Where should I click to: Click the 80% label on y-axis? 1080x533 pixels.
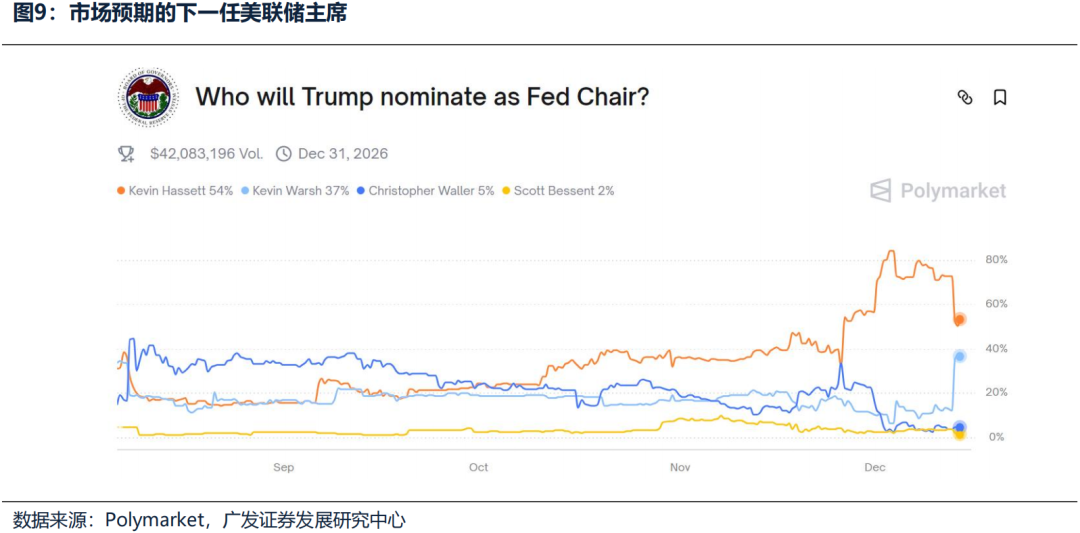pos(996,260)
